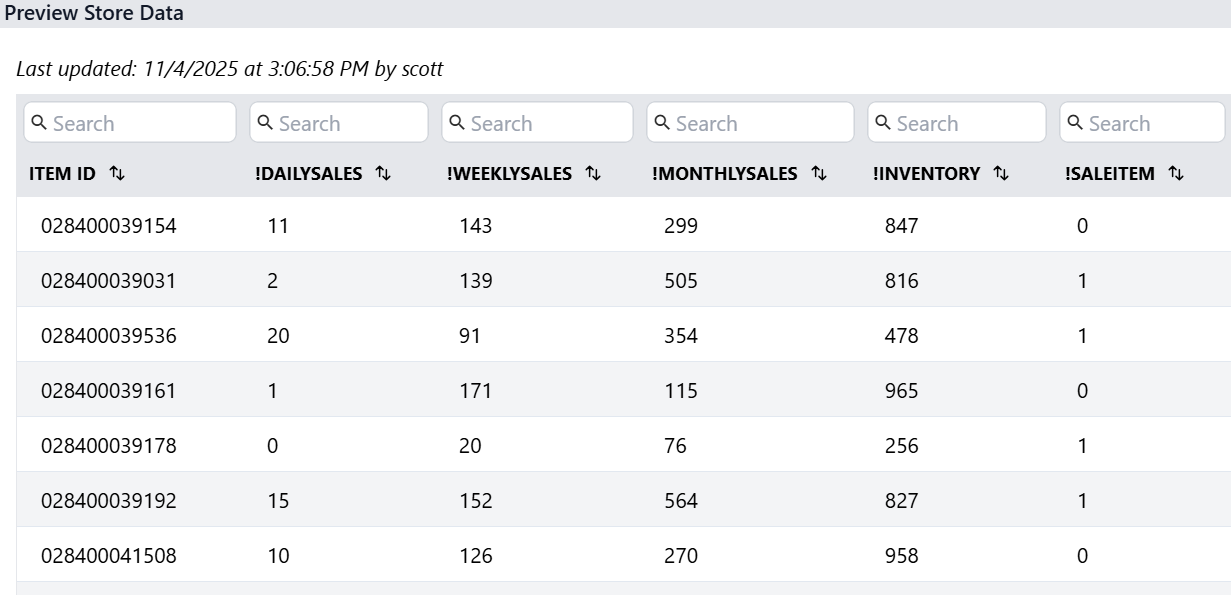Image resolution: width=1231 pixels, height=595 pixels.
Task: Click the !MONTHLYSALES column header text
Action: coord(725,174)
